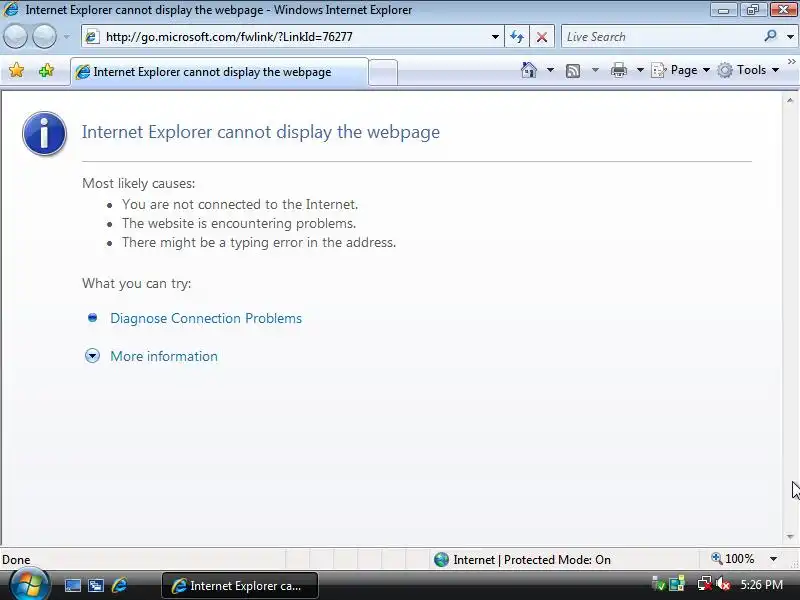Click the scrollbar up arrow
This screenshot has width=800, height=600.
790,101
